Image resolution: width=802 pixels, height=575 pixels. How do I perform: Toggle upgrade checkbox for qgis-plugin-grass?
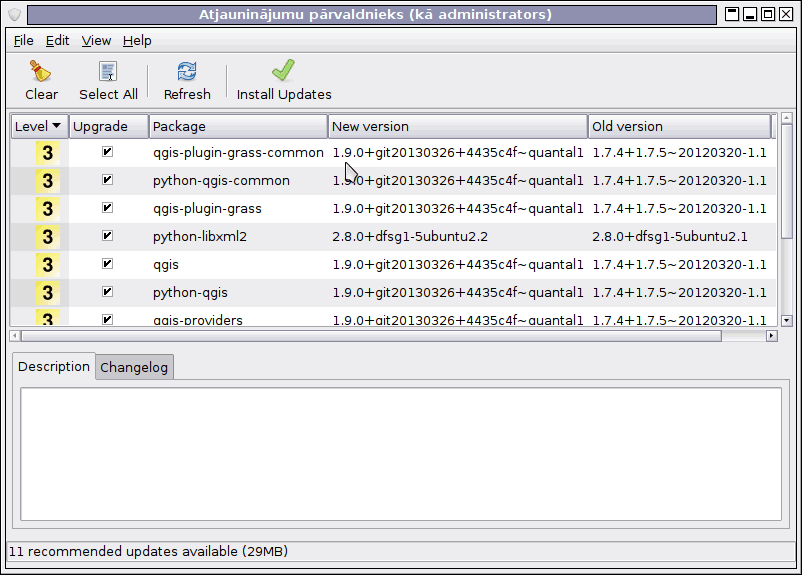point(107,208)
